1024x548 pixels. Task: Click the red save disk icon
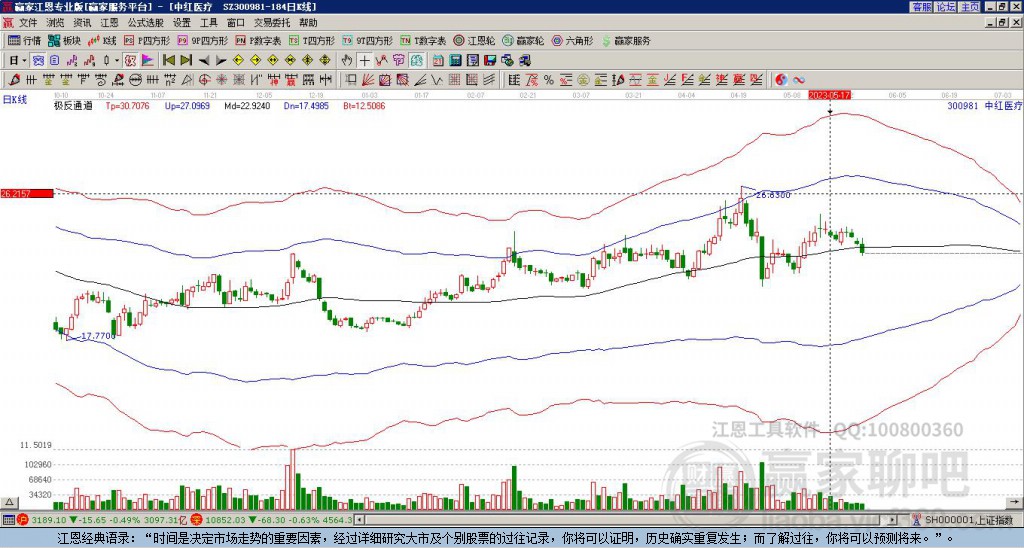click(x=490, y=61)
